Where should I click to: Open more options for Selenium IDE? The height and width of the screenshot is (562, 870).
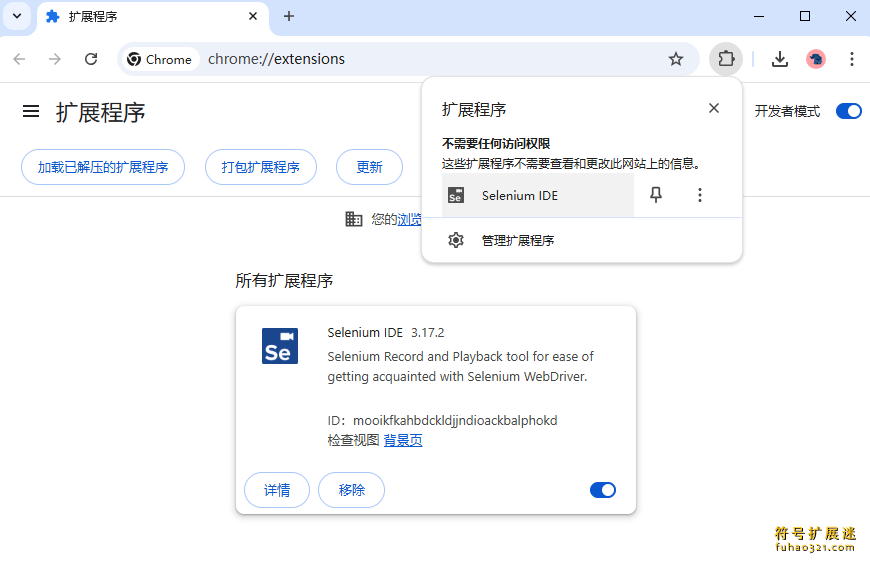700,195
